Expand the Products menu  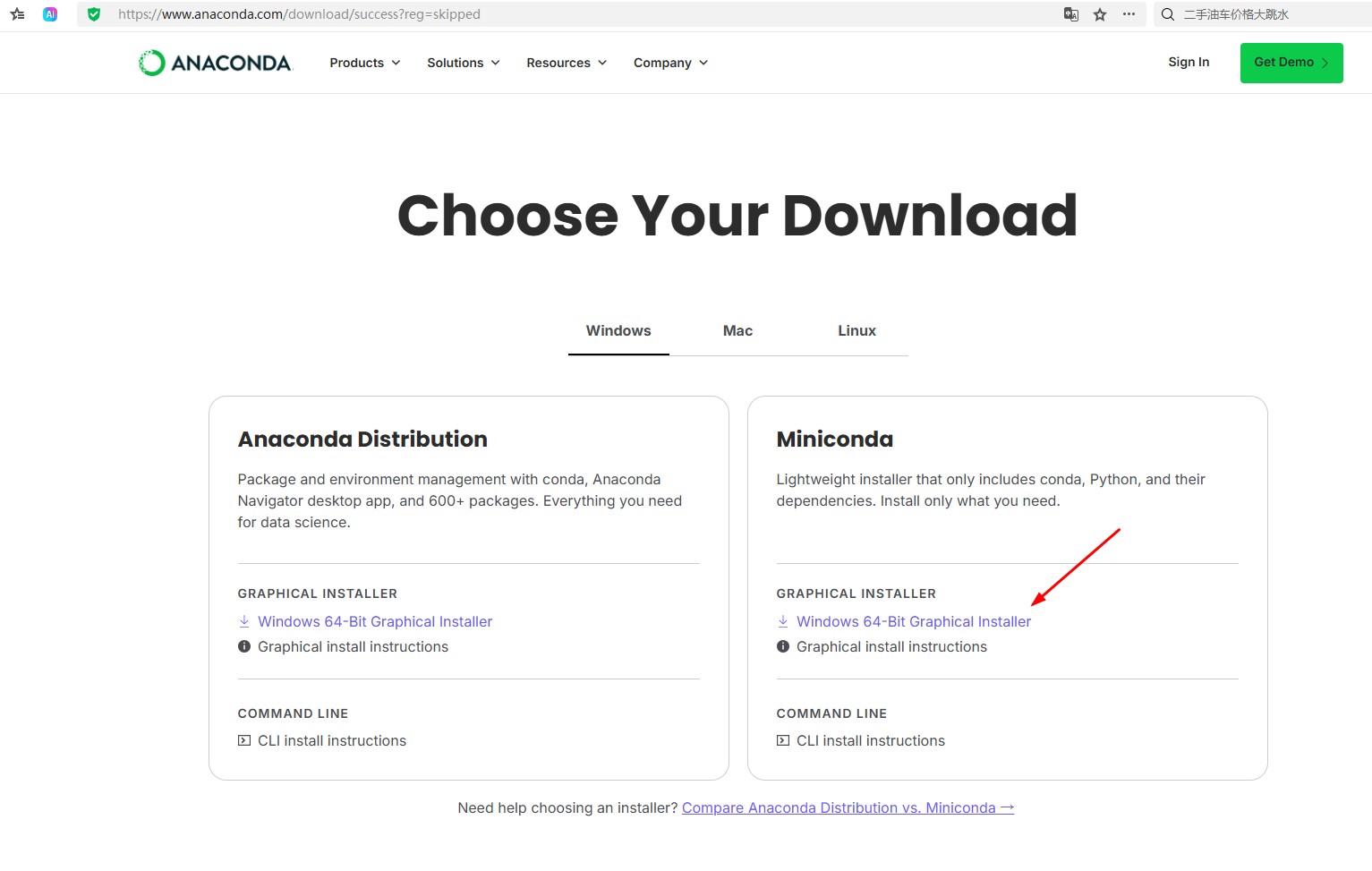(365, 63)
